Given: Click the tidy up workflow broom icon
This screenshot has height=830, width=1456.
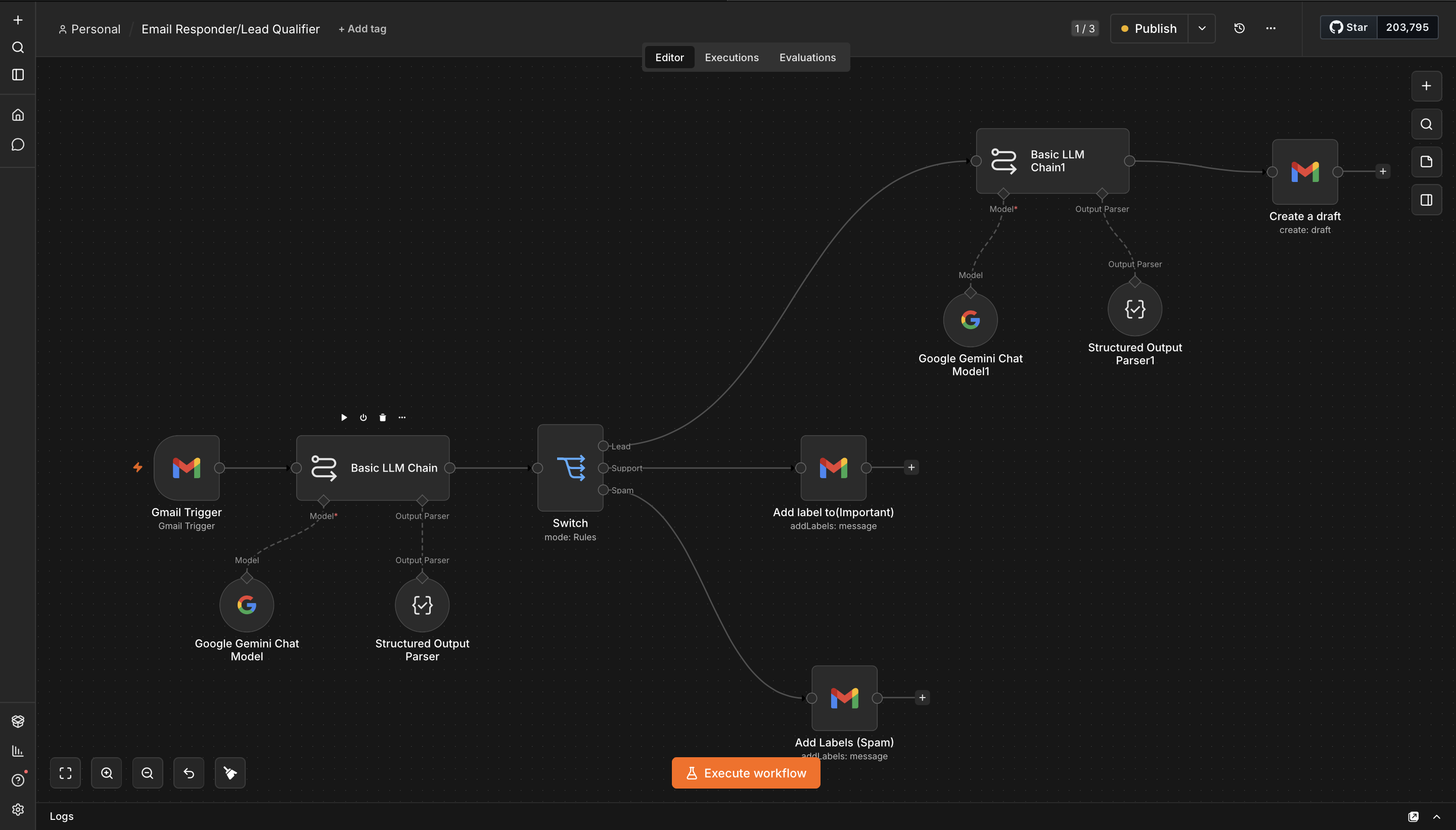Looking at the screenshot, I should (x=231, y=773).
